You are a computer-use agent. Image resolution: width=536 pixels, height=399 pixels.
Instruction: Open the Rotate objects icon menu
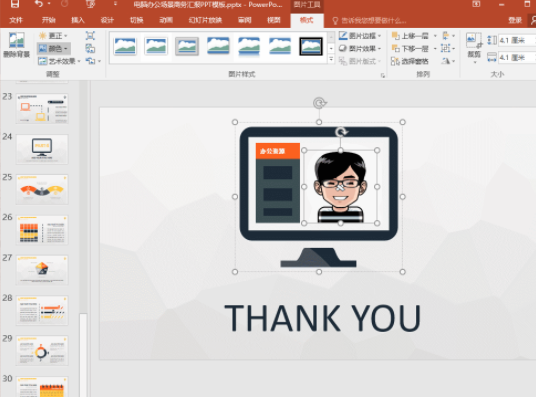click(448, 61)
